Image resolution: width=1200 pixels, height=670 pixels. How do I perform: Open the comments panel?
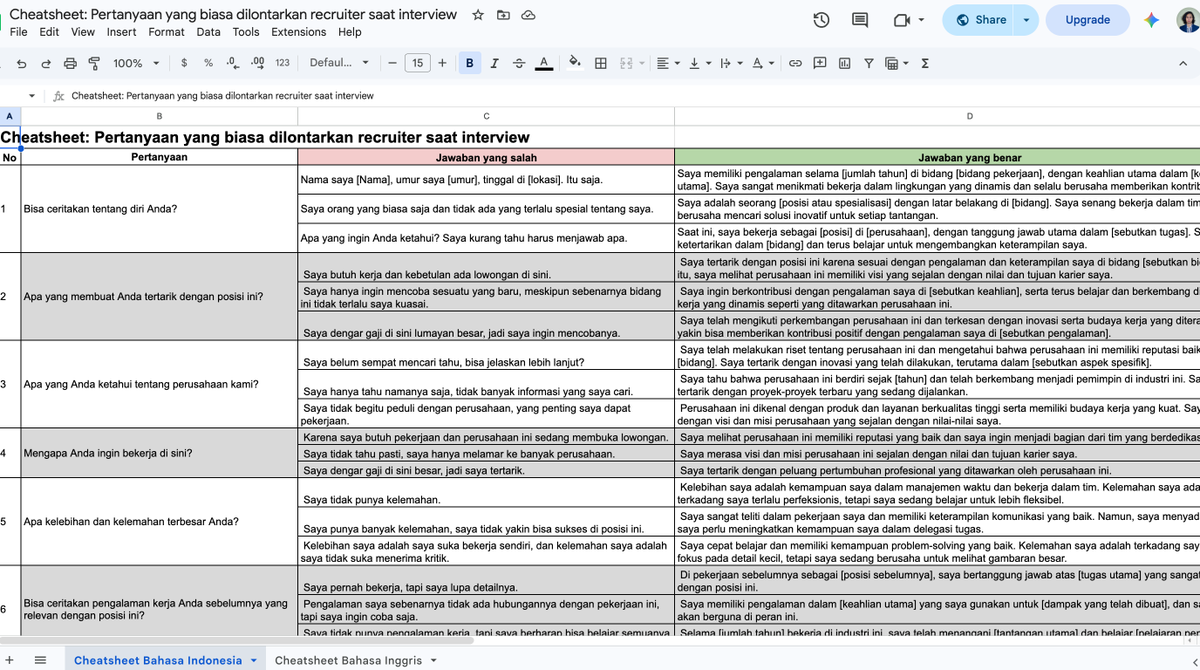click(860, 20)
